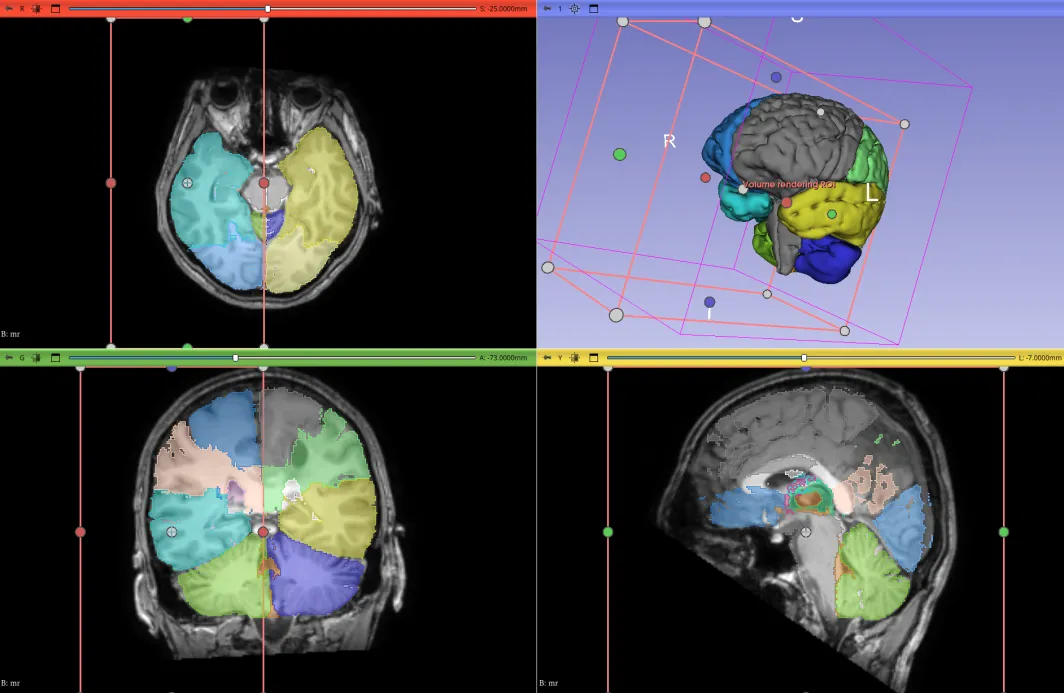Maximize the green coronal view icon
The height and width of the screenshot is (693, 1064).
55,357
